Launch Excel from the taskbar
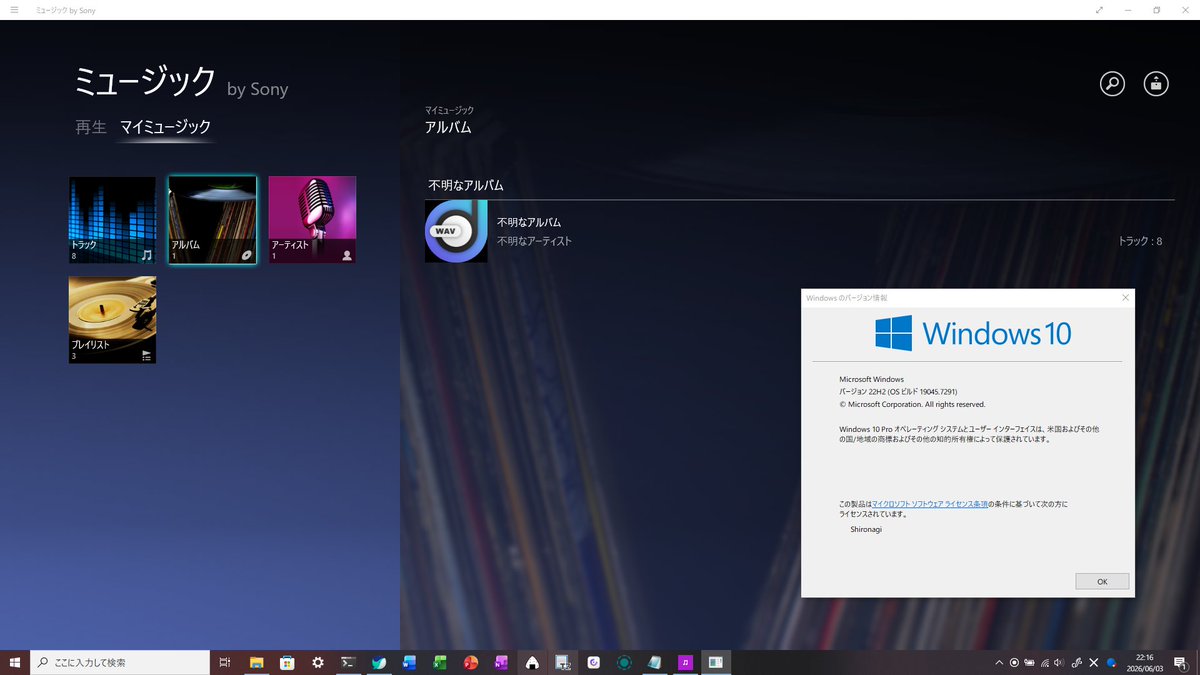 coord(439,662)
